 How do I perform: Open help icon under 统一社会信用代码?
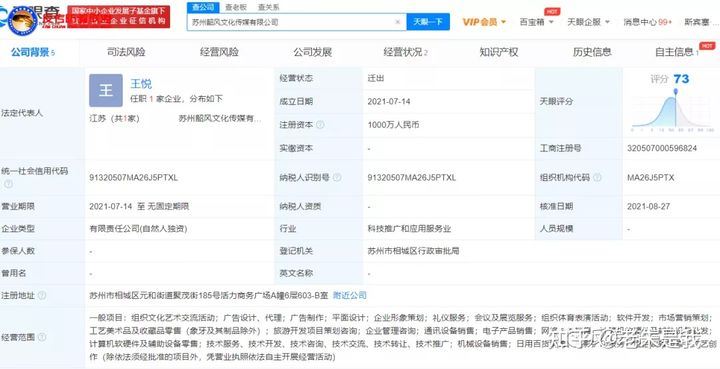pos(8,184)
